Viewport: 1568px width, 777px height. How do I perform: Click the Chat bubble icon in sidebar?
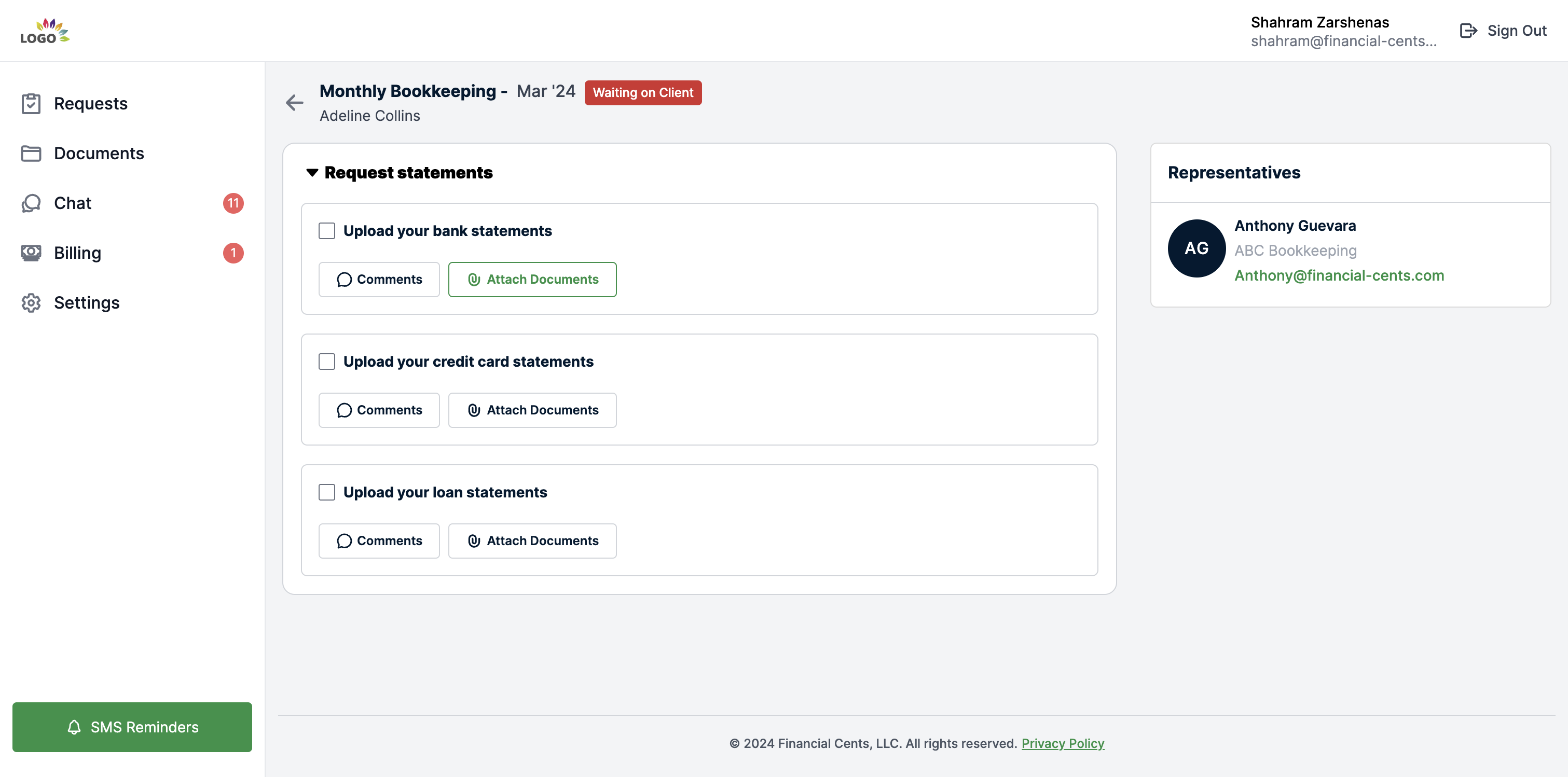click(31, 203)
